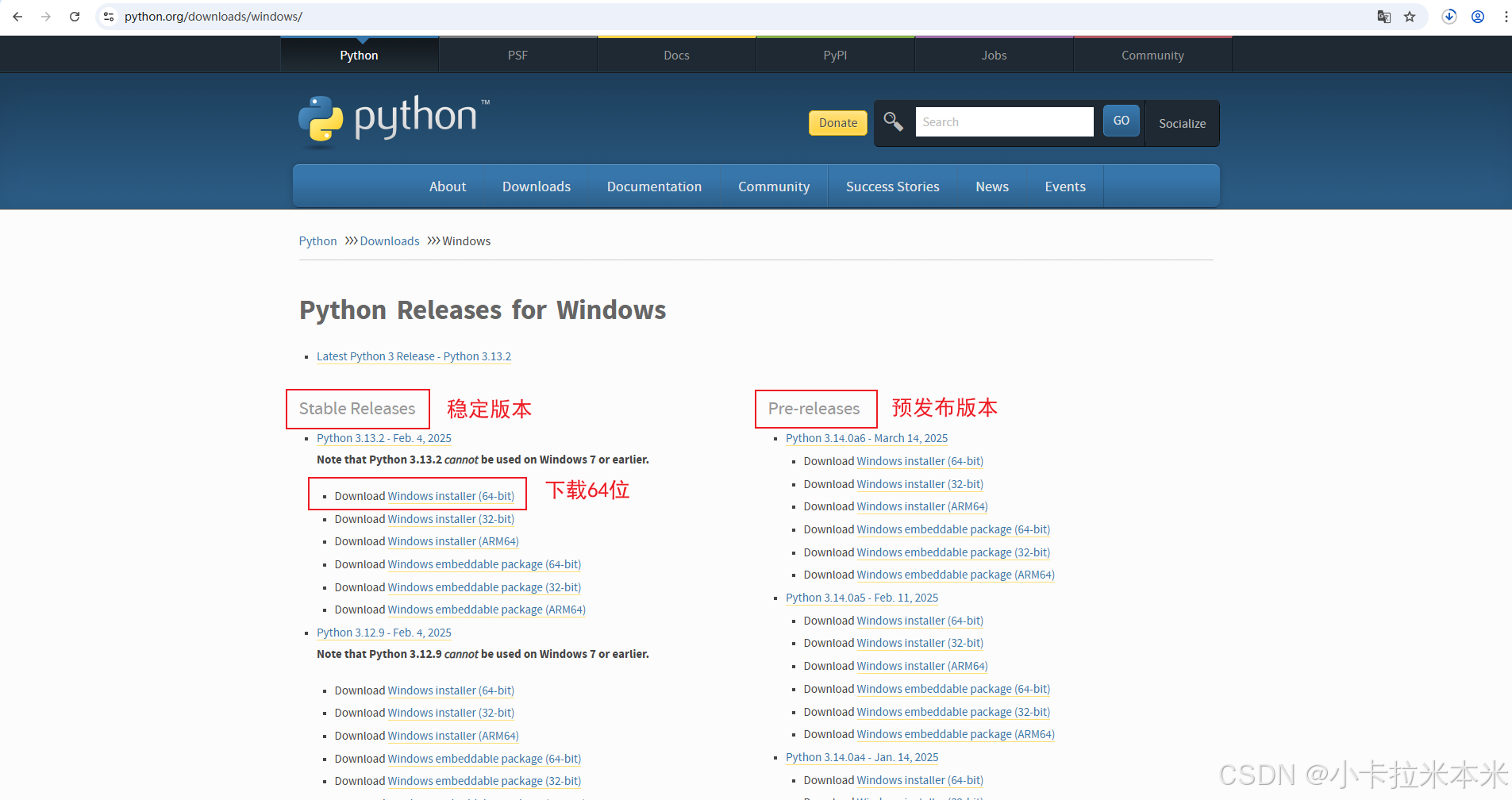This screenshot has height=800, width=1512.
Task: Download 3.12.9 embeddable package (32-bit)
Action: [484, 781]
